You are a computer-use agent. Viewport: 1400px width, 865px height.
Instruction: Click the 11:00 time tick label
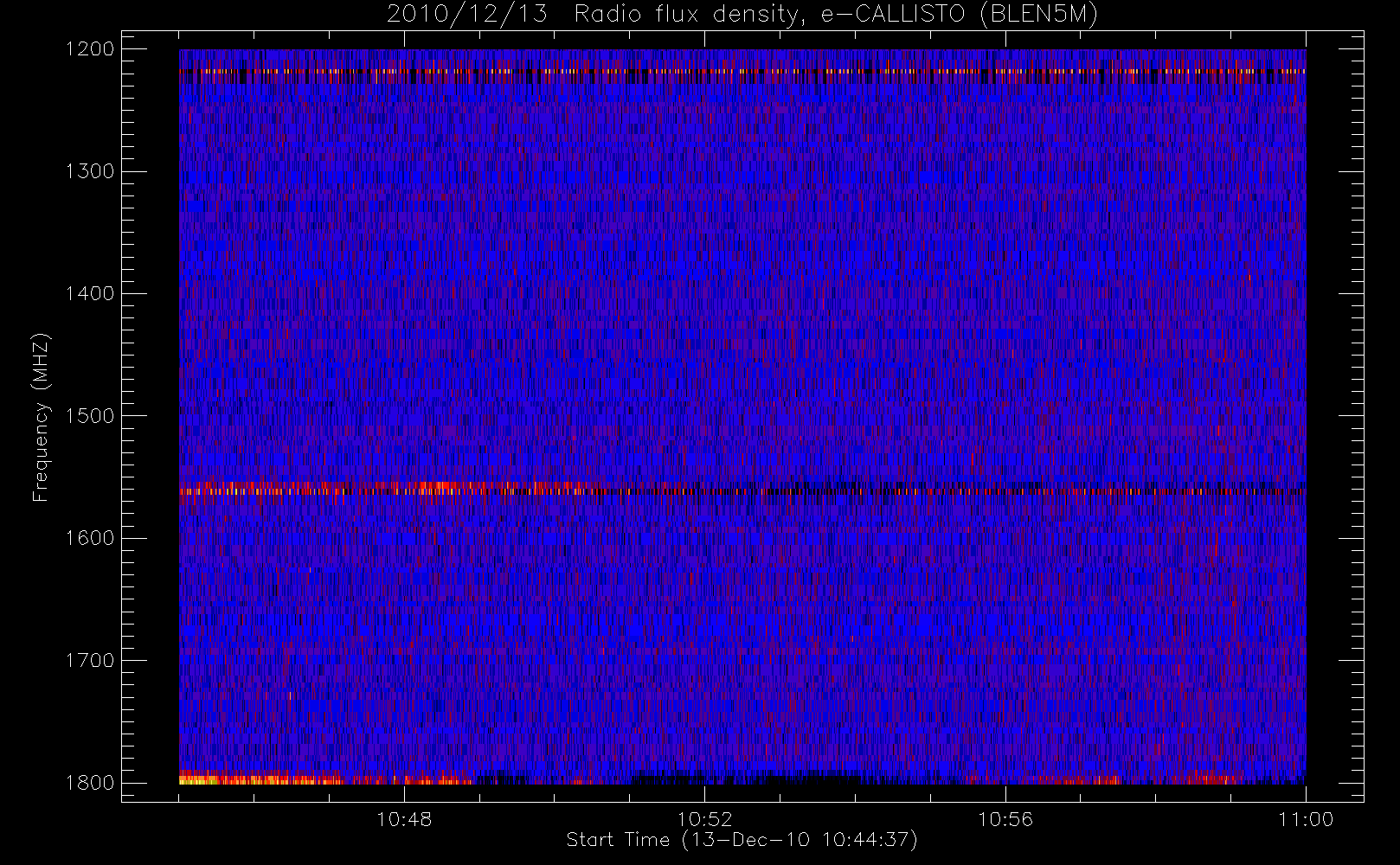[x=1306, y=819]
